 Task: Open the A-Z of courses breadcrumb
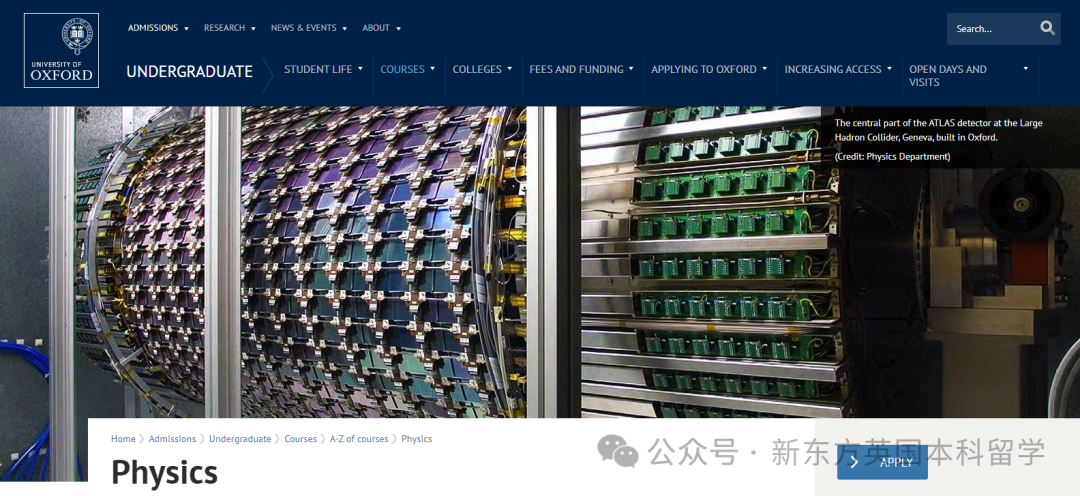359,439
